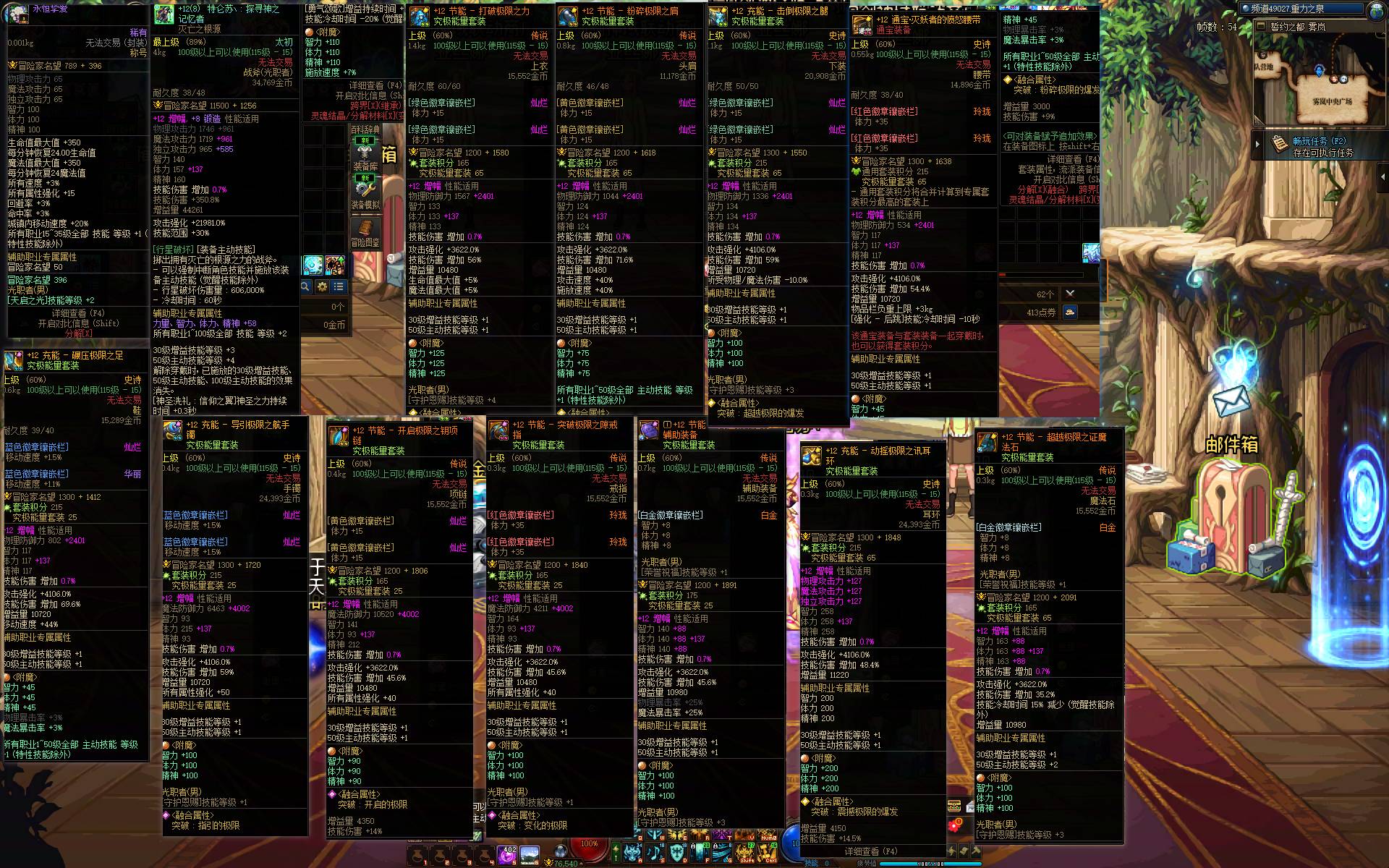Click the 点券 shop coin button
The height and width of the screenshot is (868, 1389).
click(x=1070, y=312)
